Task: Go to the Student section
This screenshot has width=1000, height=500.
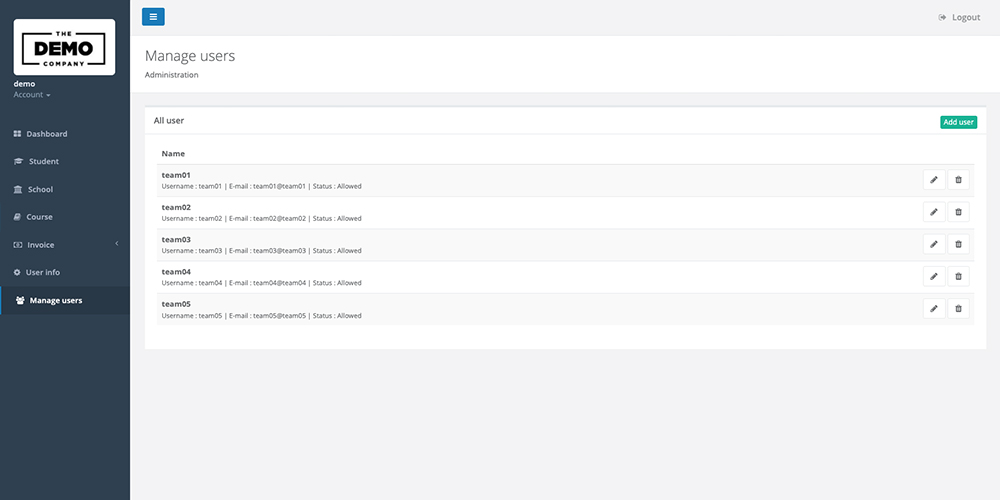Action: (x=43, y=161)
